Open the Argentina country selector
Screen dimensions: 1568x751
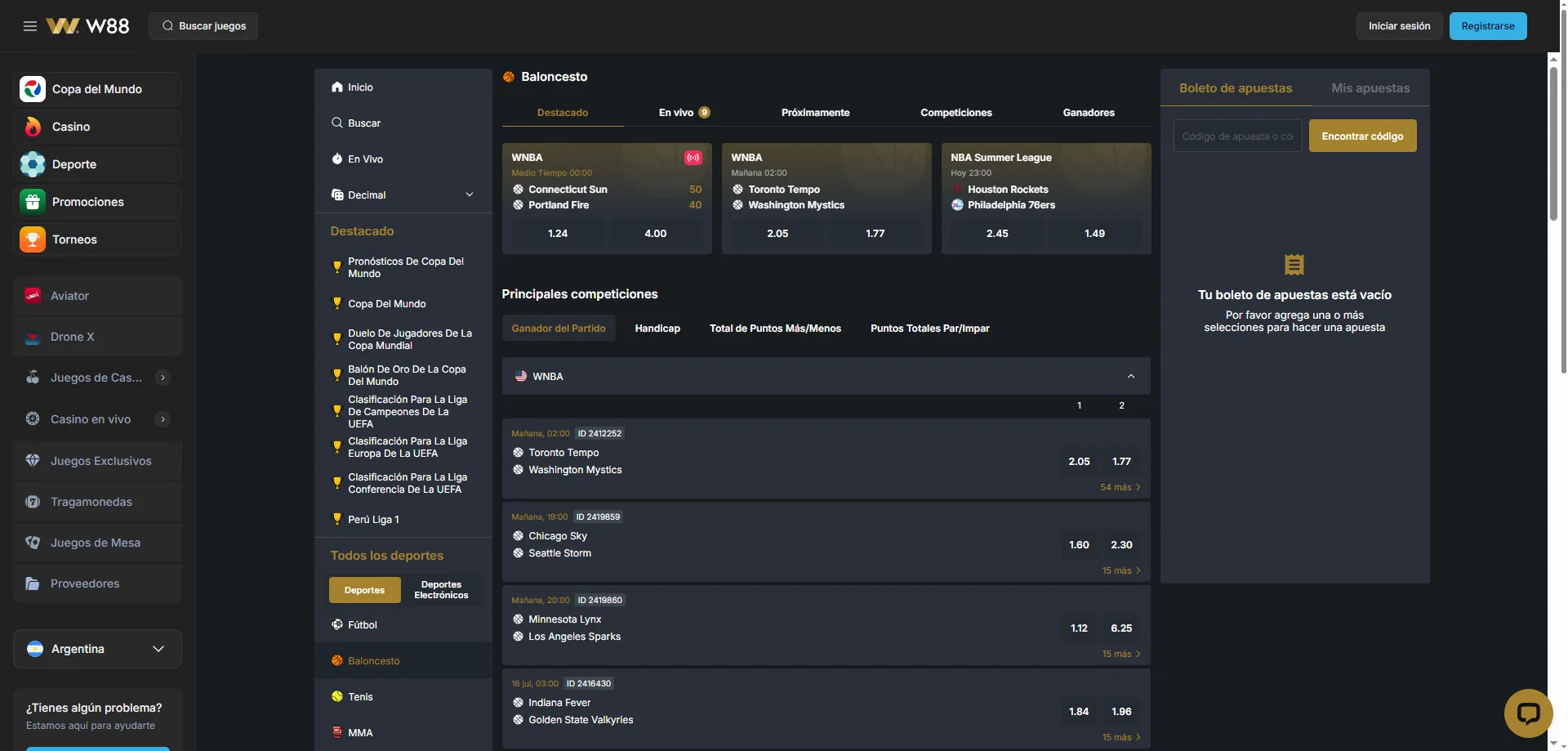click(97, 649)
